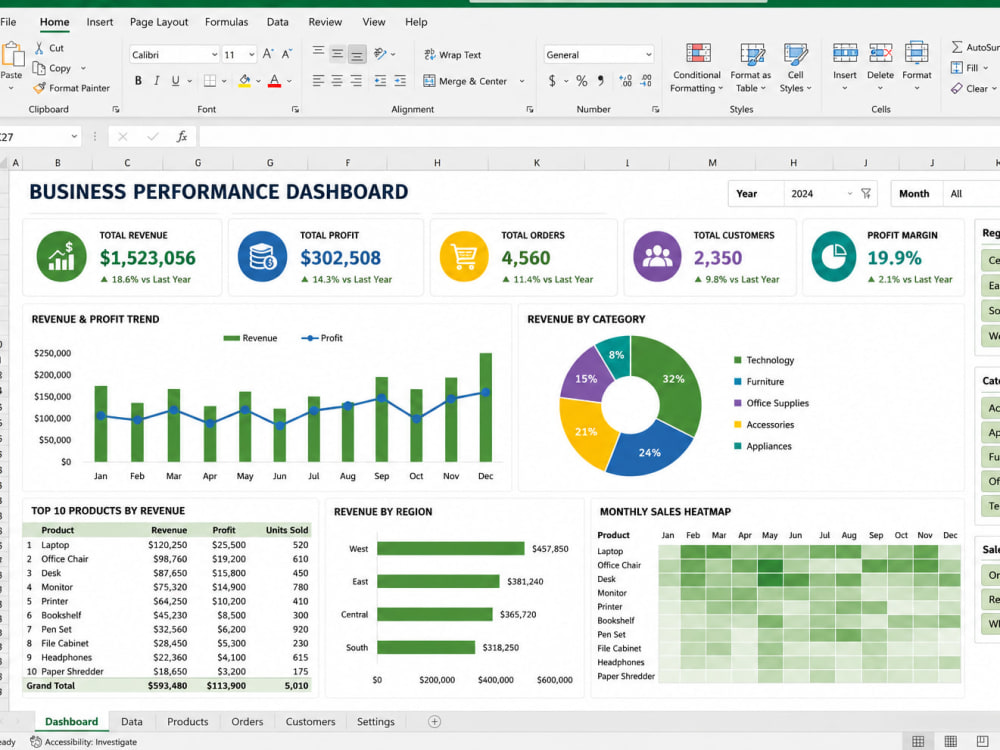The height and width of the screenshot is (750, 1000).
Task: Toggle Middle Align in the ribbon
Action: click(x=337, y=54)
